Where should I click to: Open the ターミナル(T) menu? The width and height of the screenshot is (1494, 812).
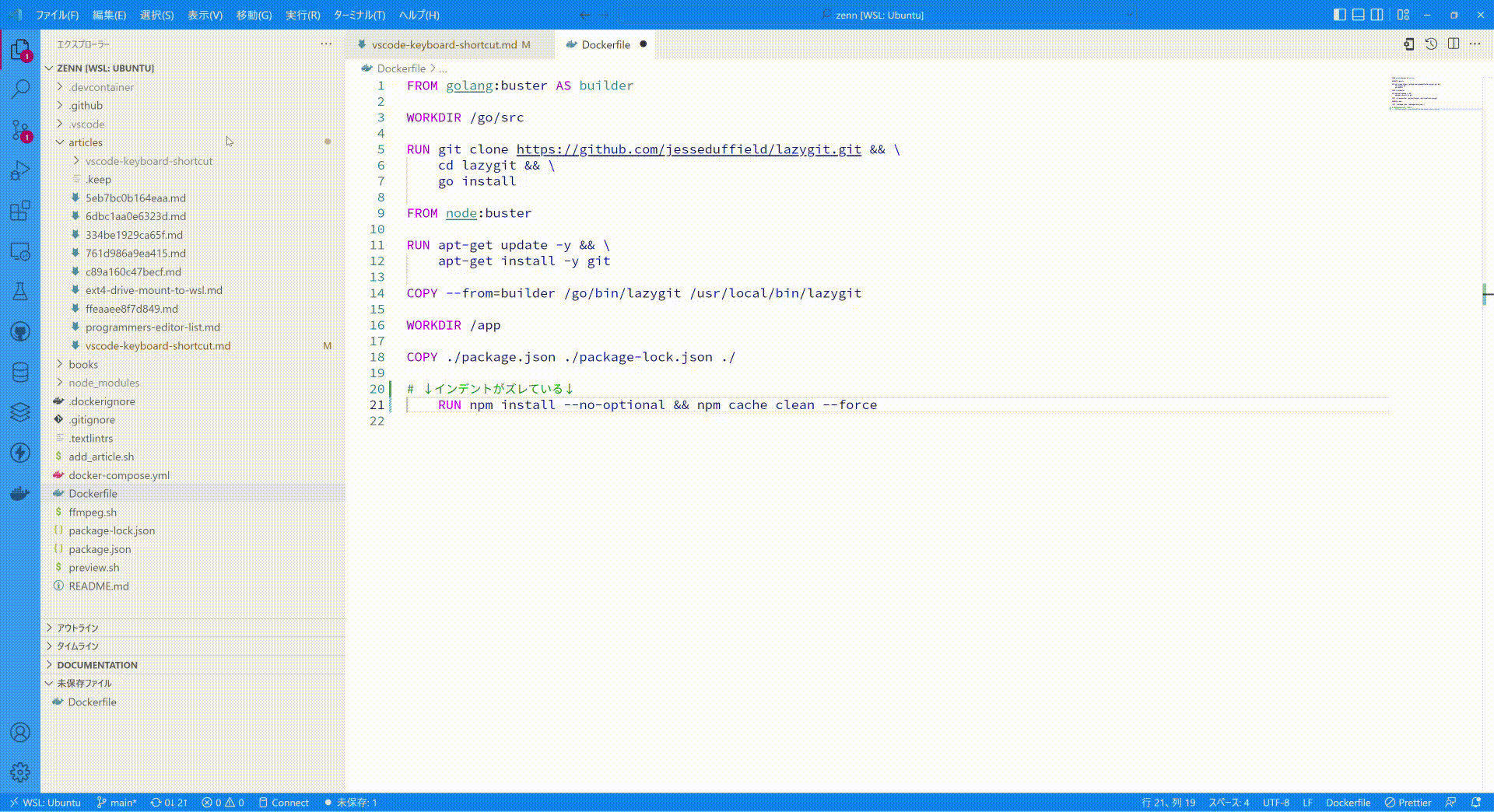pyautogui.click(x=359, y=15)
